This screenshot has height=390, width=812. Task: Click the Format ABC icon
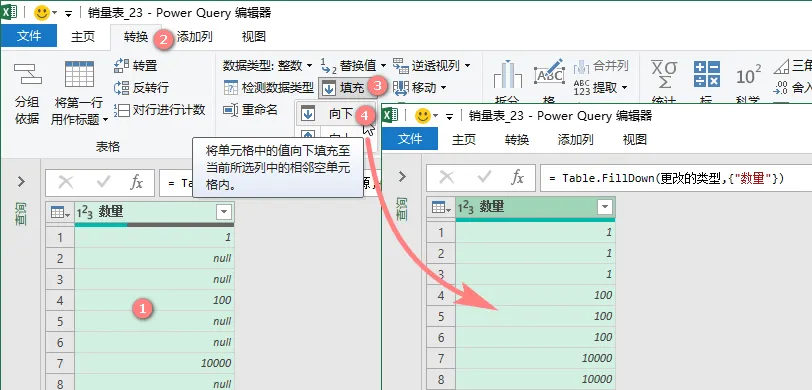point(549,74)
